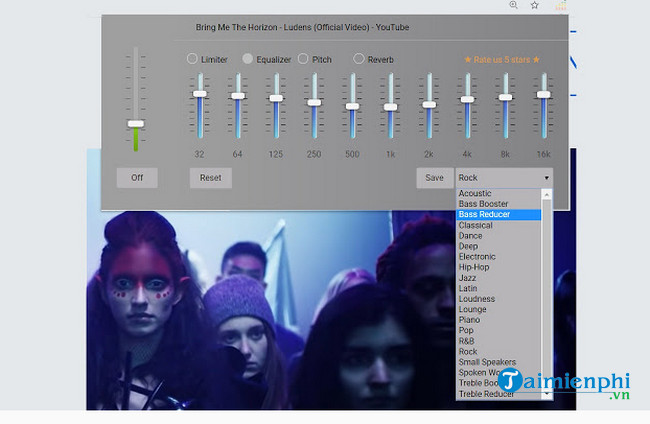This screenshot has width=650, height=424.
Task: Select the Limiter radio button
Action: click(x=192, y=59)
